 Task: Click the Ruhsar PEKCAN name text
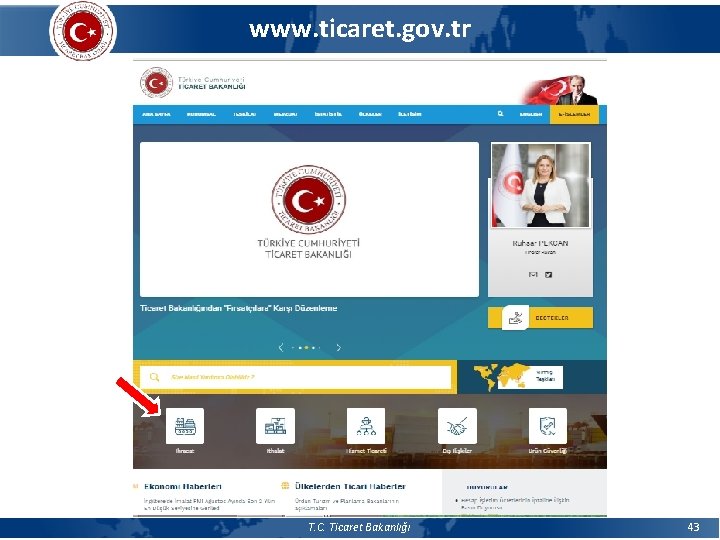[540, 243]
